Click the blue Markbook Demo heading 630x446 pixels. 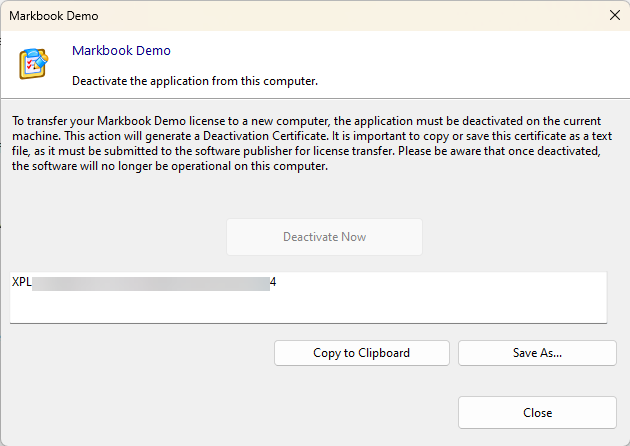121,51
